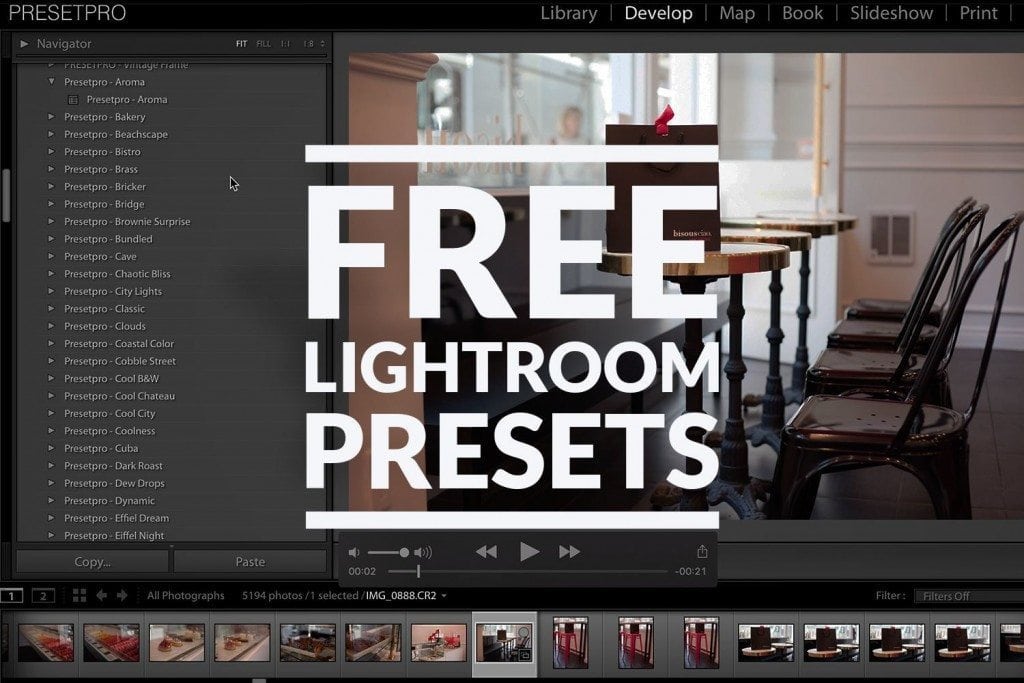This screenshot has width=1024, height=683.
Task: Click All Photographs source label
Action: pyautogui.click(x=185, y=596)
